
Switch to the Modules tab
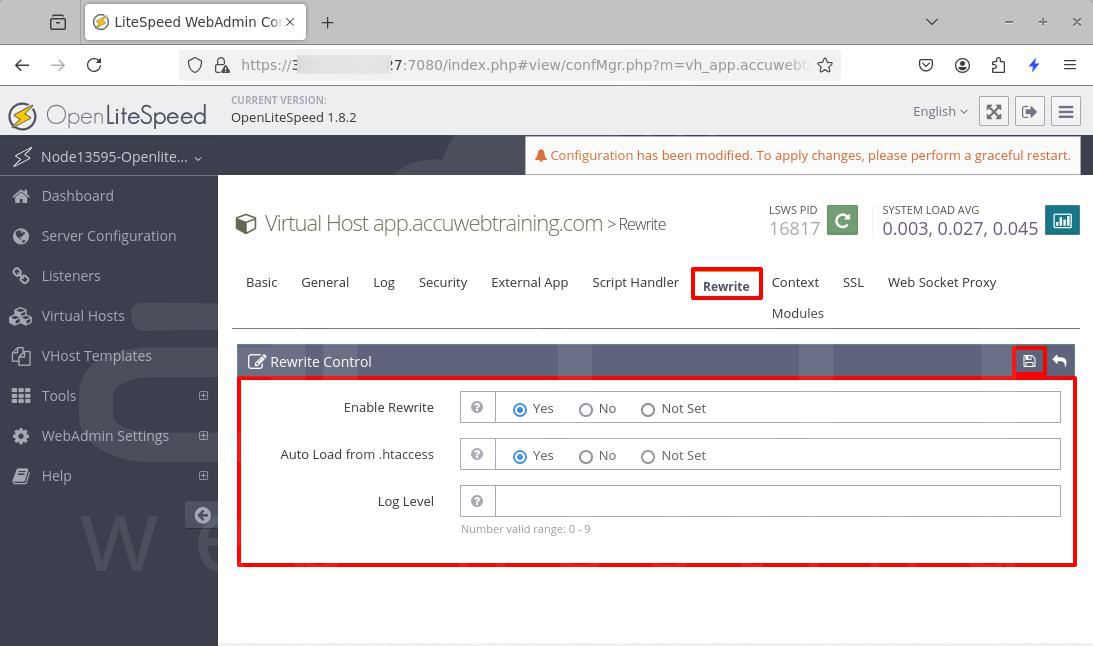click(797, 314)
